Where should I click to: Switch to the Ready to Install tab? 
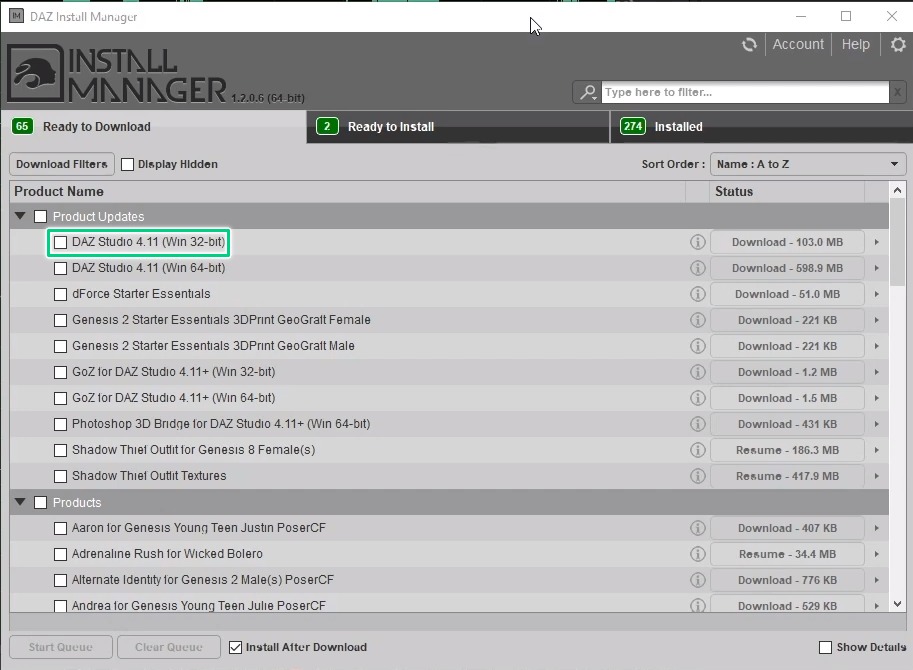click(x=456, y=127)
